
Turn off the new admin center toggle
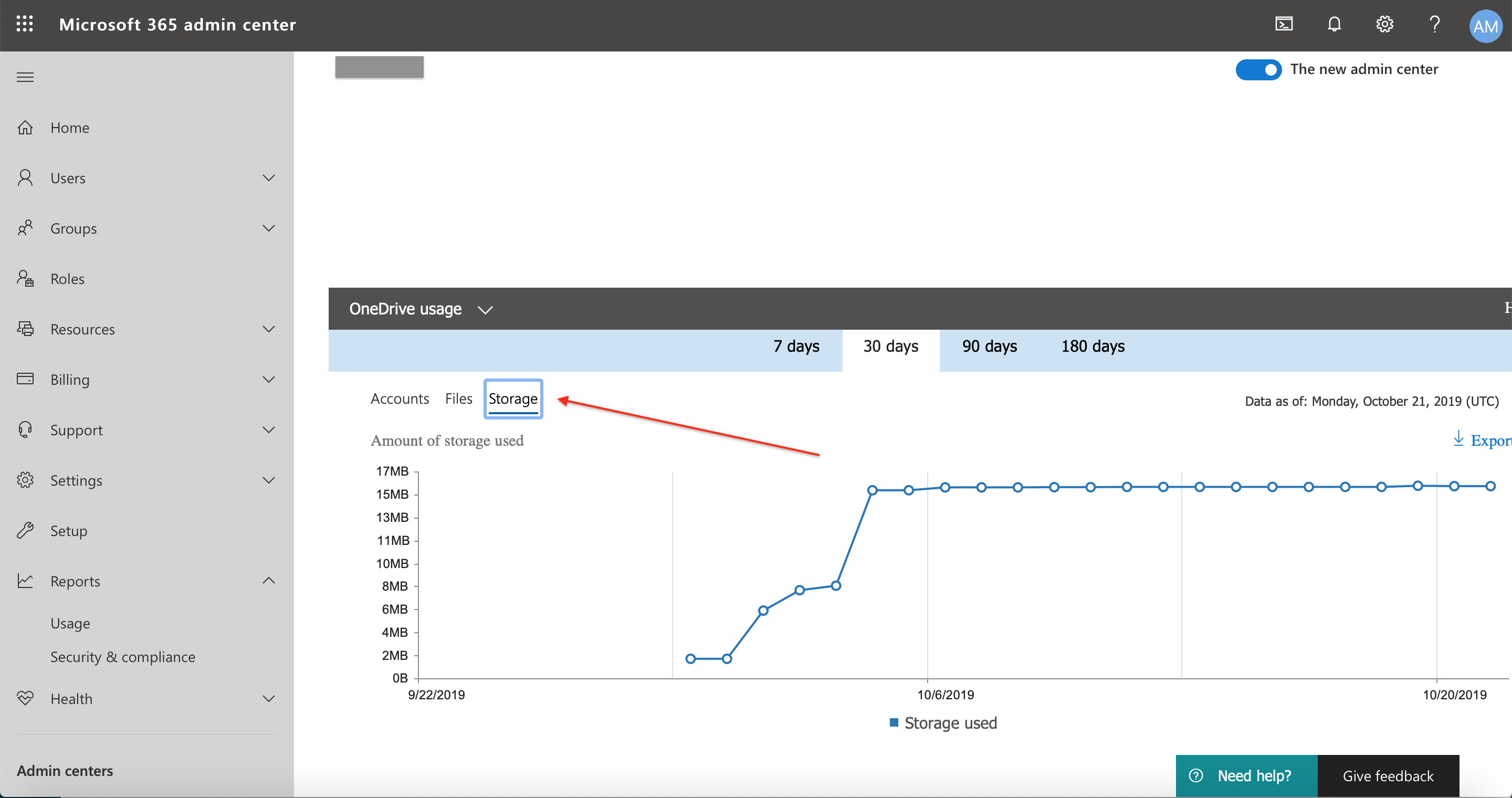1258,70
